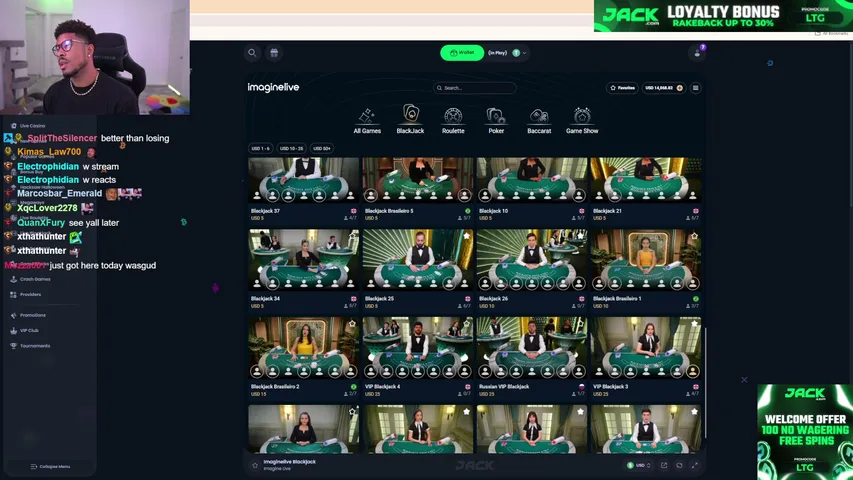
Task: Open Promotions in the sidebar
Action: click(x=28, y=315)
